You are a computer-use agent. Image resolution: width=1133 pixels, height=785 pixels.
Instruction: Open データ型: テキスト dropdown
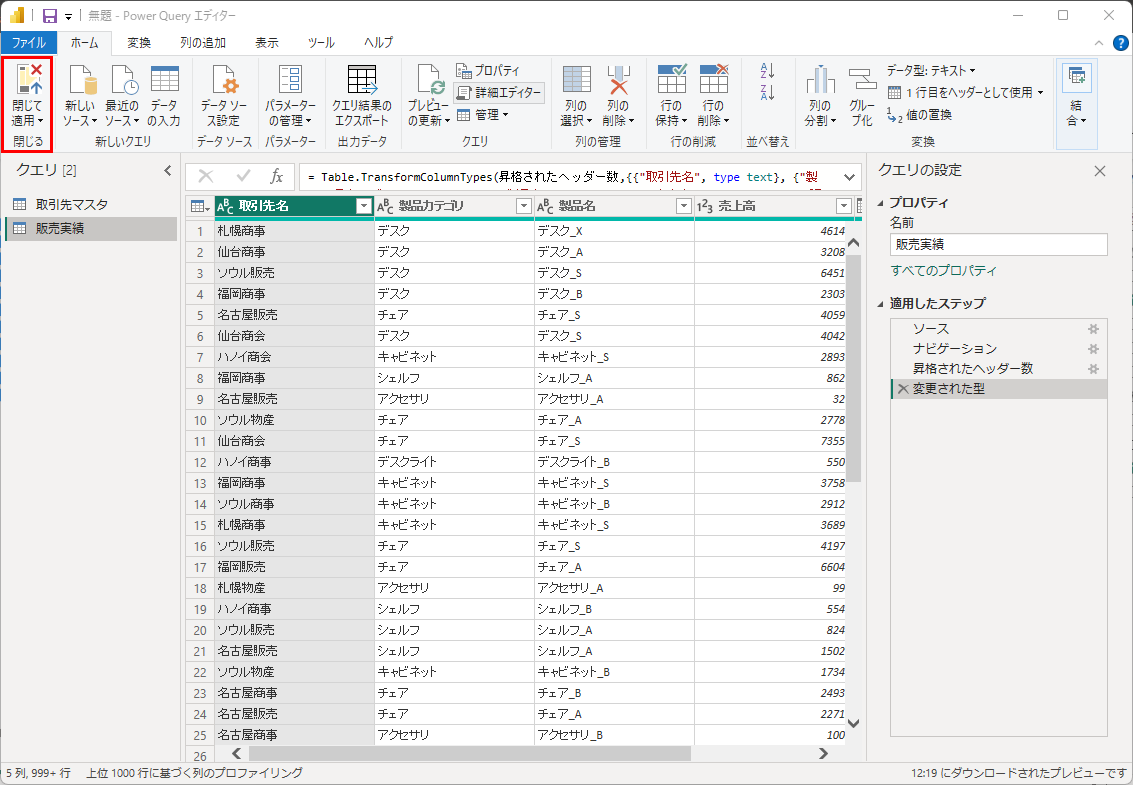click(931, 71)
